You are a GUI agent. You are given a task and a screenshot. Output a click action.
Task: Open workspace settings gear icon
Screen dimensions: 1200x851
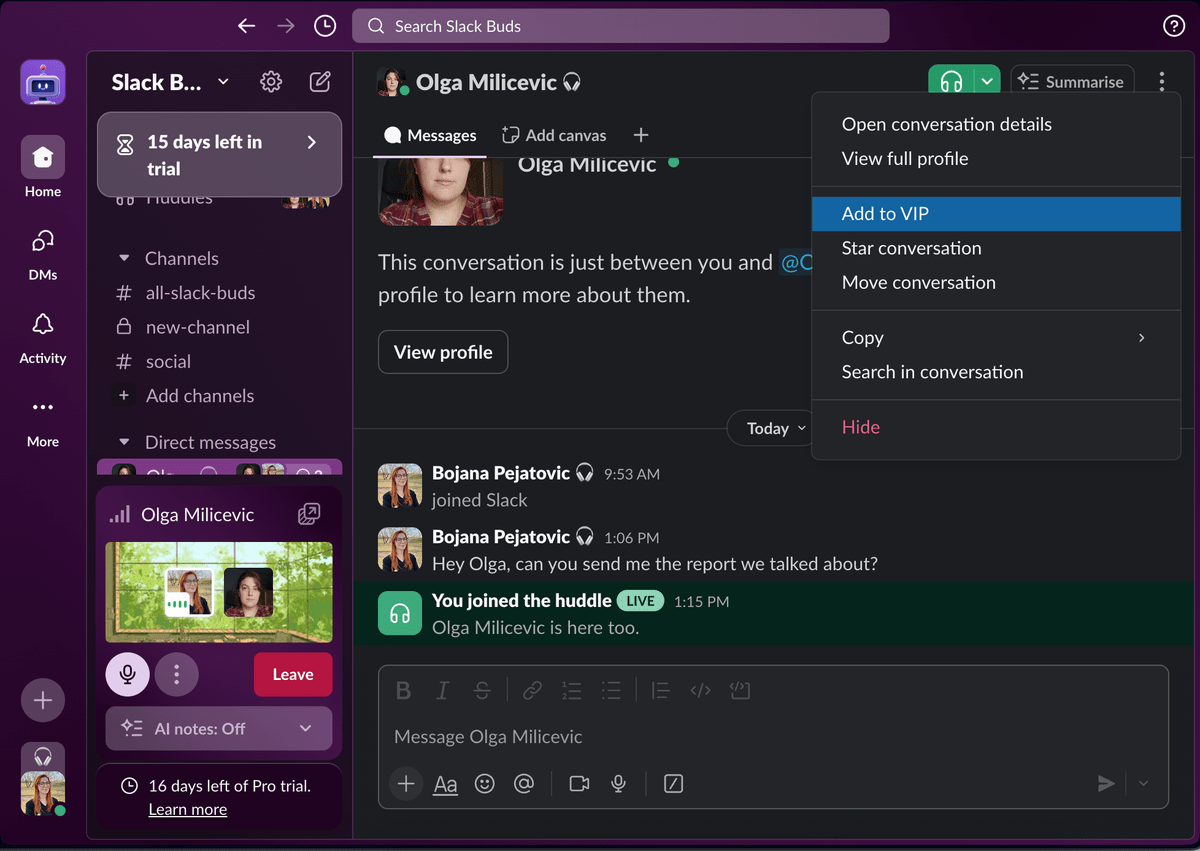click(271, 82)
